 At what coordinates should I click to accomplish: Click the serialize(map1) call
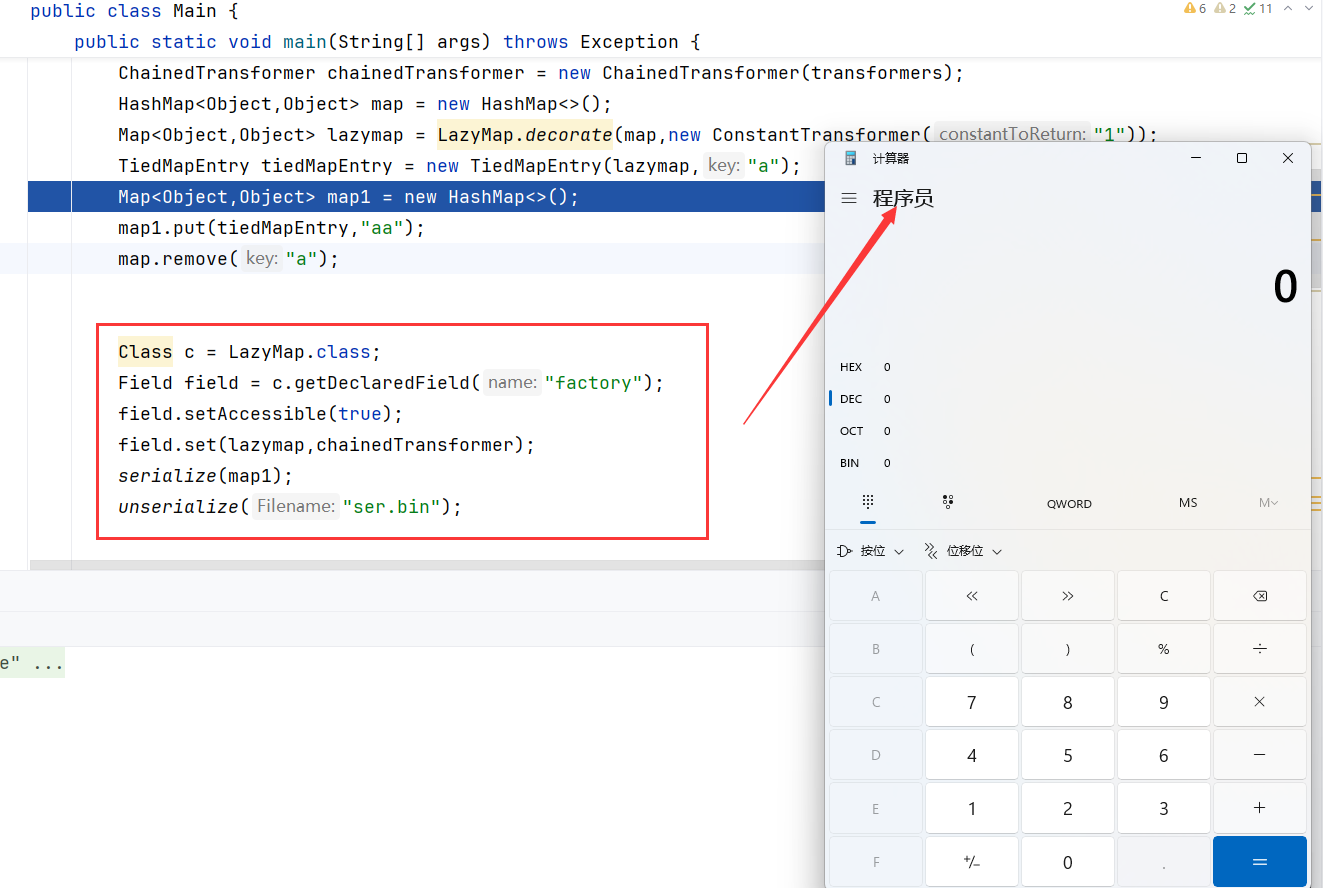tap(206, 476)
